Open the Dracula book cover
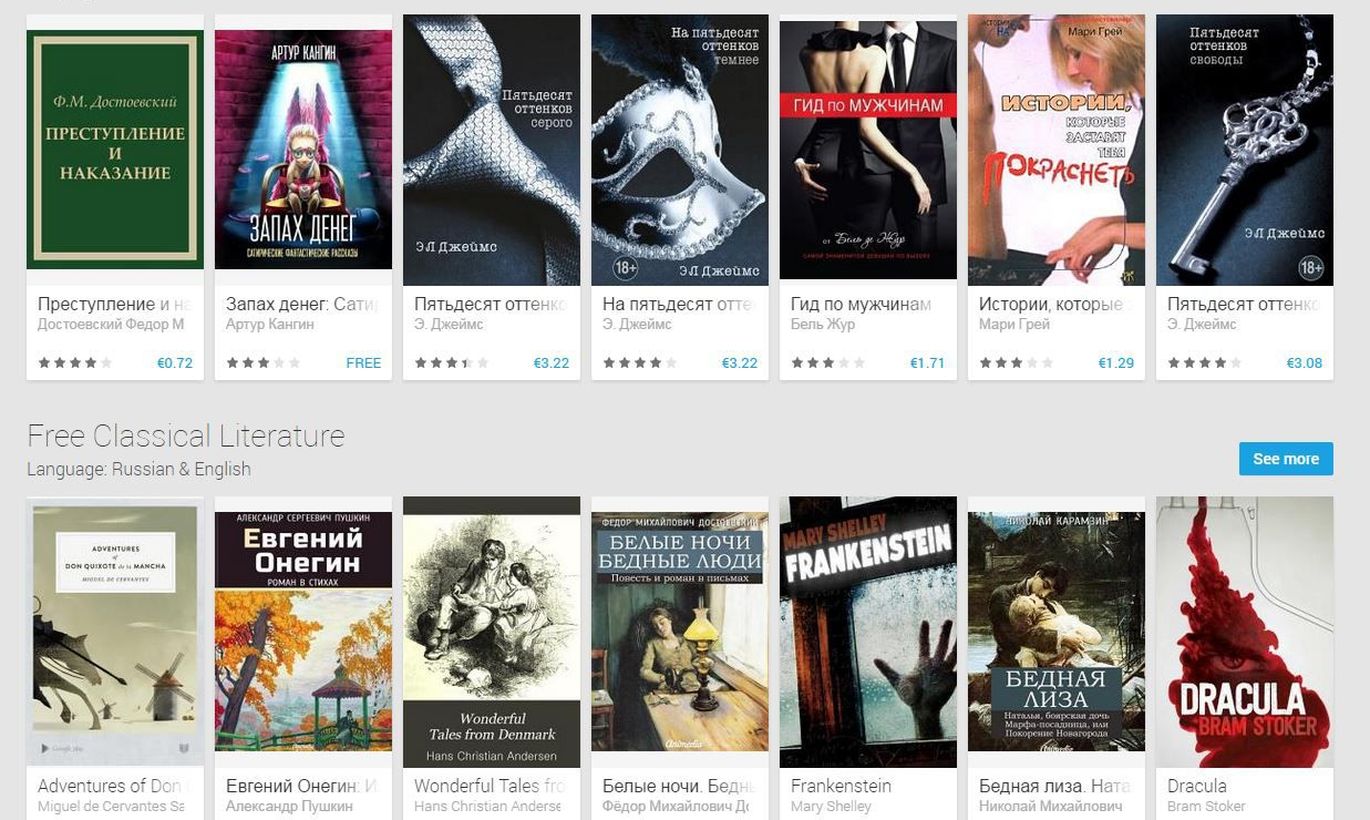Image resolution: width=1370 pixels, height=820 pixels. 1244,631
